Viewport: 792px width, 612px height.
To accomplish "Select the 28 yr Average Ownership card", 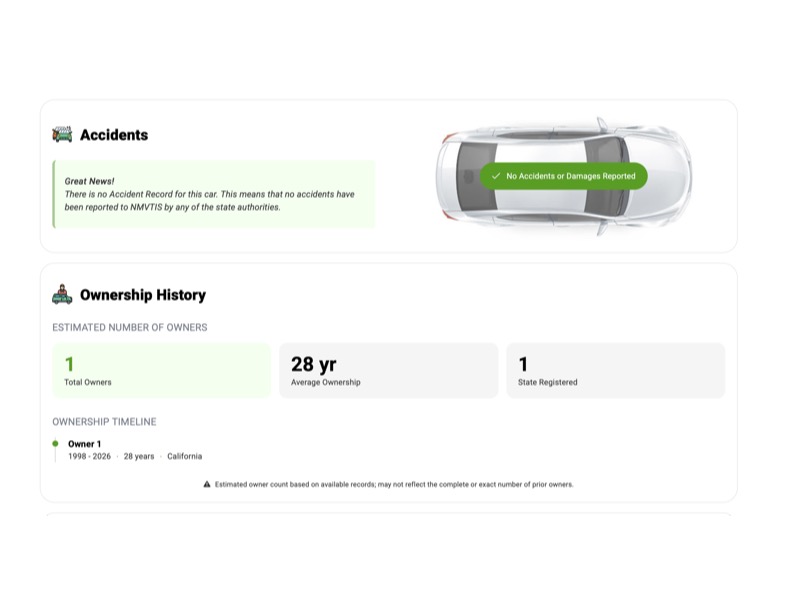I will point(388,371).
